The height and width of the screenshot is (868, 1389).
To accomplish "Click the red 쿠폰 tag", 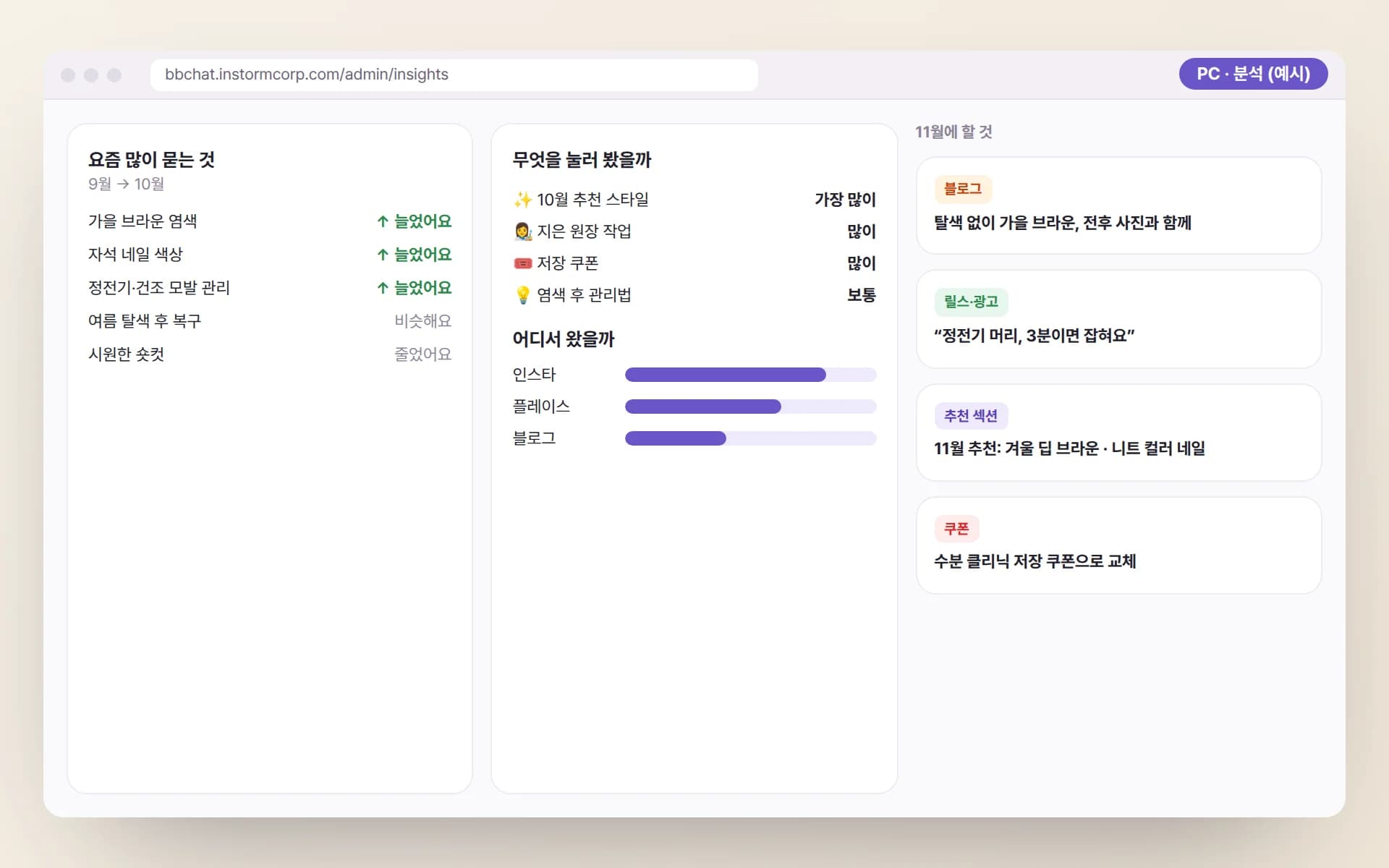I will click(x=956, y=529).
